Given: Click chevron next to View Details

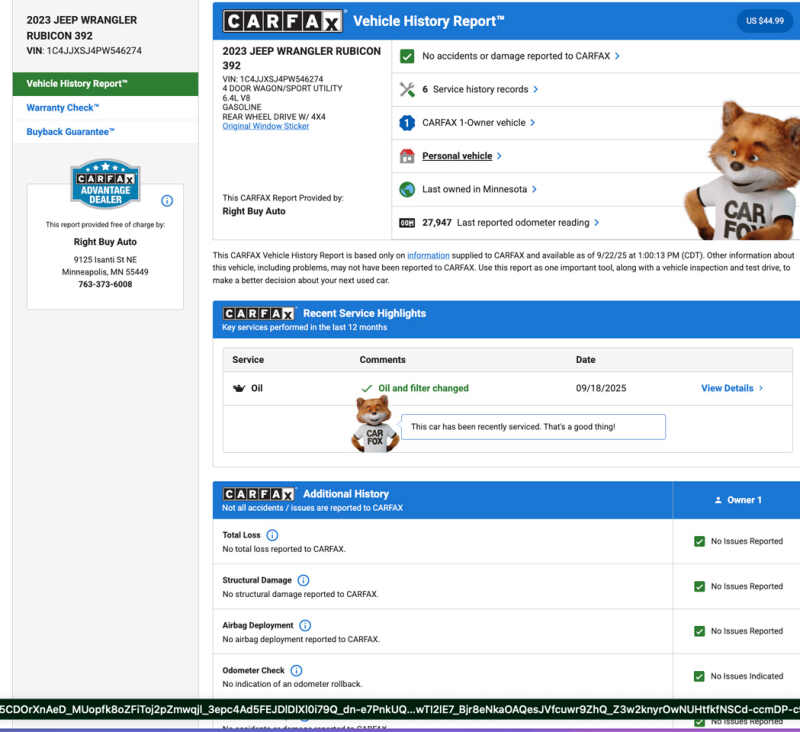Looking at the screenshot, I should pyautogui.click(x=761, y=388).
